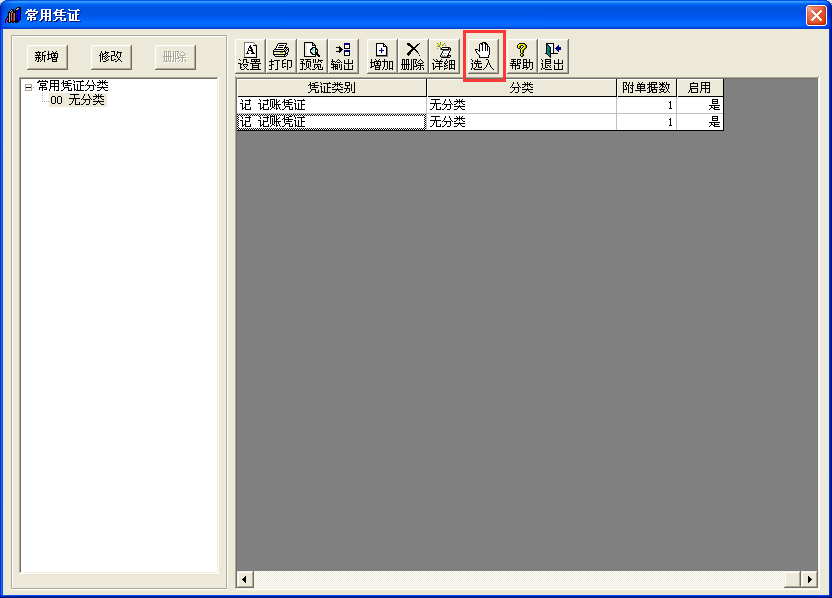
Task: Click the 无分类 cell in the first row
Action: tap(521, 105)
